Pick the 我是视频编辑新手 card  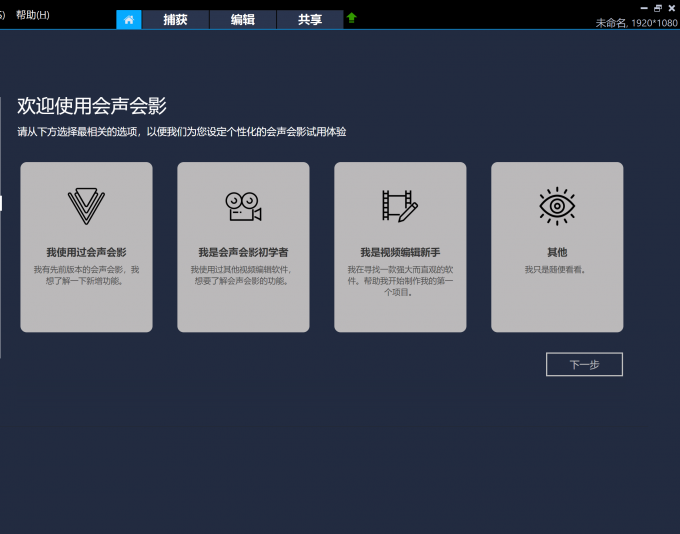(400, 247)
